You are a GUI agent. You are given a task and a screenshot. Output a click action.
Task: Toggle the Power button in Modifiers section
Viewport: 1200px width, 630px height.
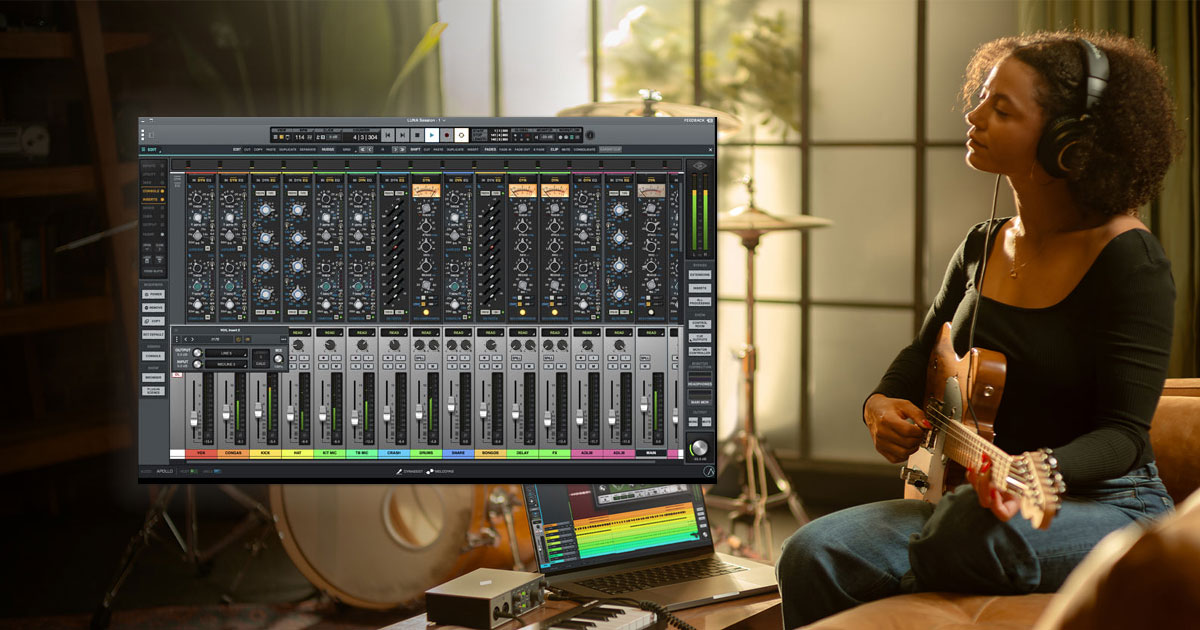154,295
